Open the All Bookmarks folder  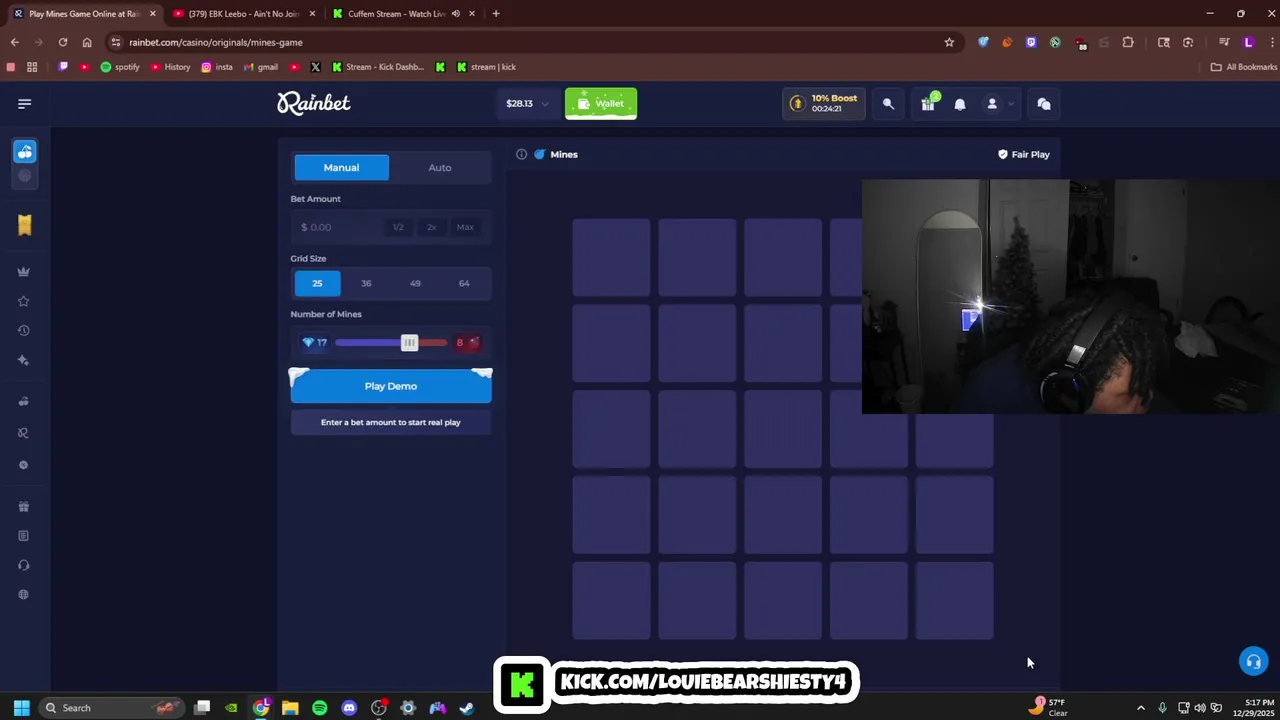1244,67
